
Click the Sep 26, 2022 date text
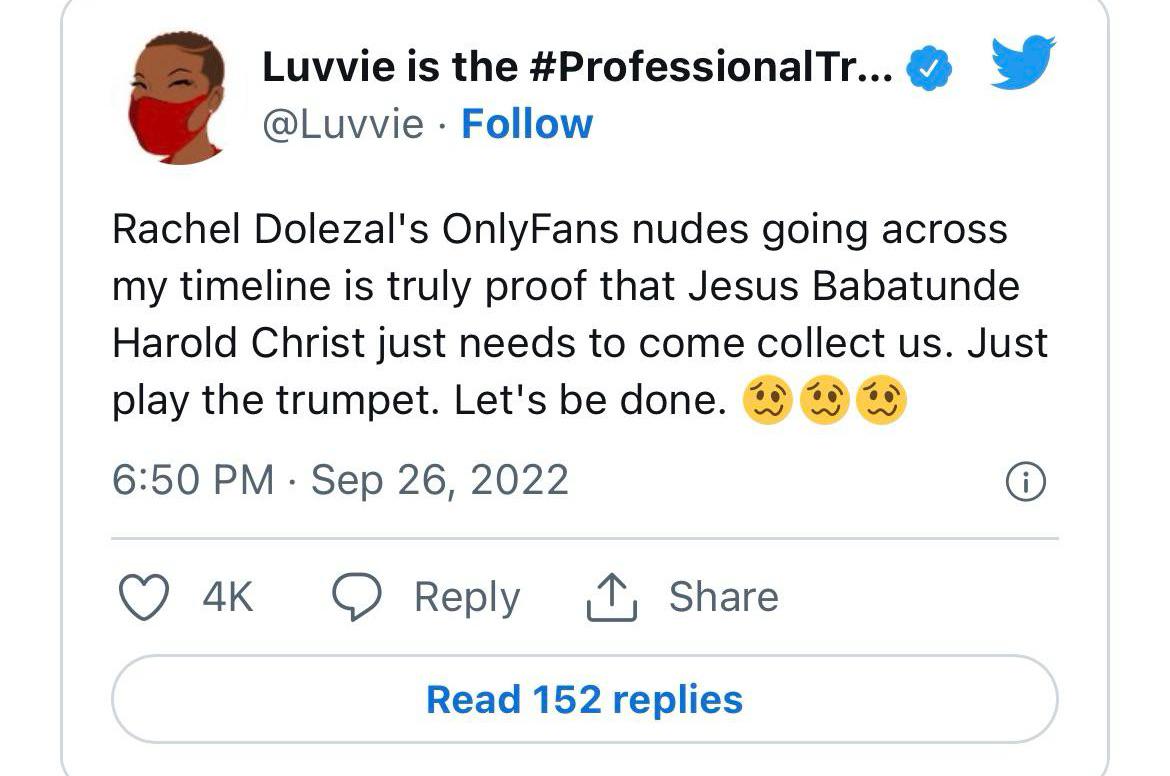coord(439,480)
